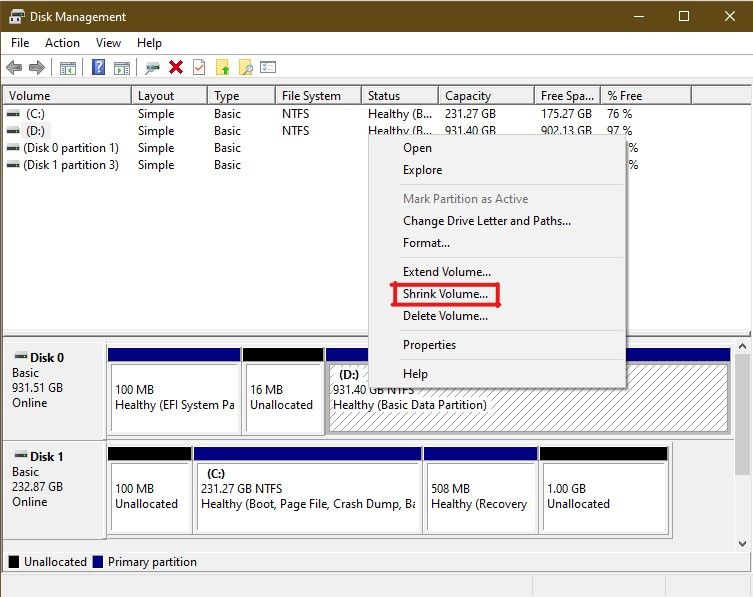The image size is (753, 597).
Task: Open the Help menu in menu bar
Action: click(x=149, y=43)
